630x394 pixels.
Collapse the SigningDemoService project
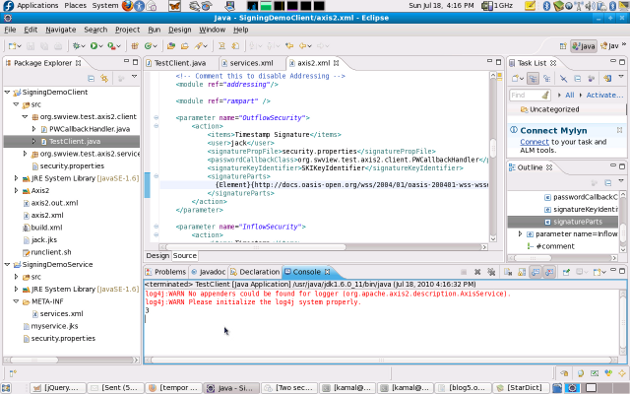[7, 264]
